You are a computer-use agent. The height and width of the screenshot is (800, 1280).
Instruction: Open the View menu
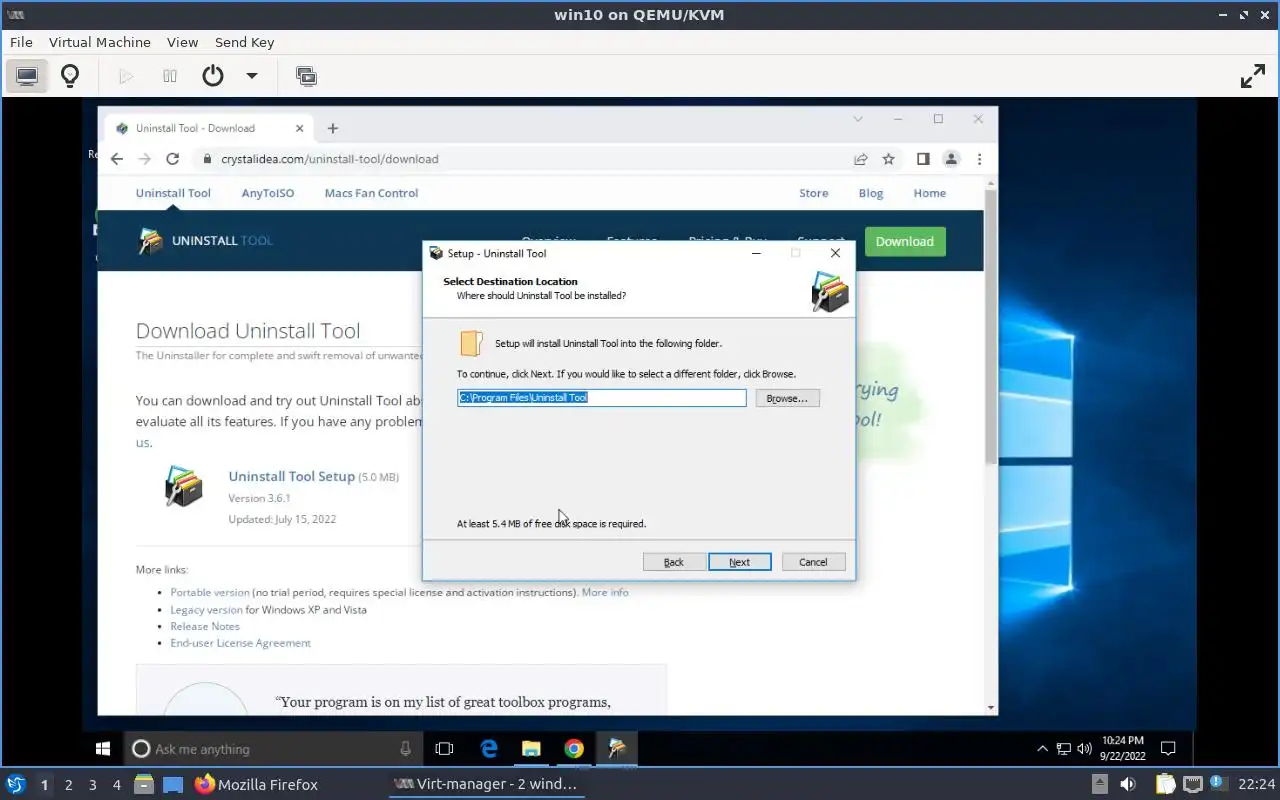182,42
